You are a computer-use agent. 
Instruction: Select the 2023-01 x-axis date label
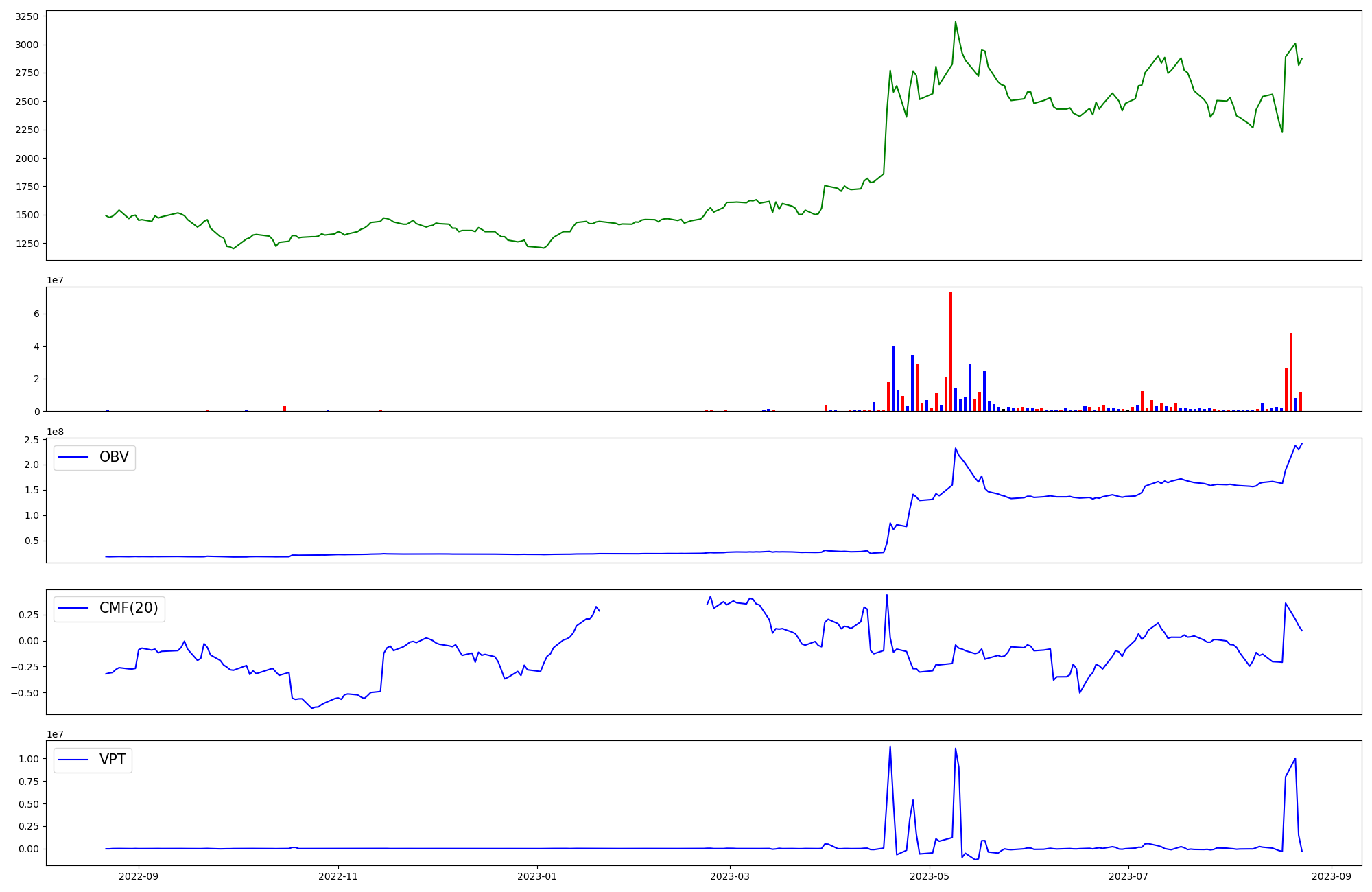(x=537, y=876)
